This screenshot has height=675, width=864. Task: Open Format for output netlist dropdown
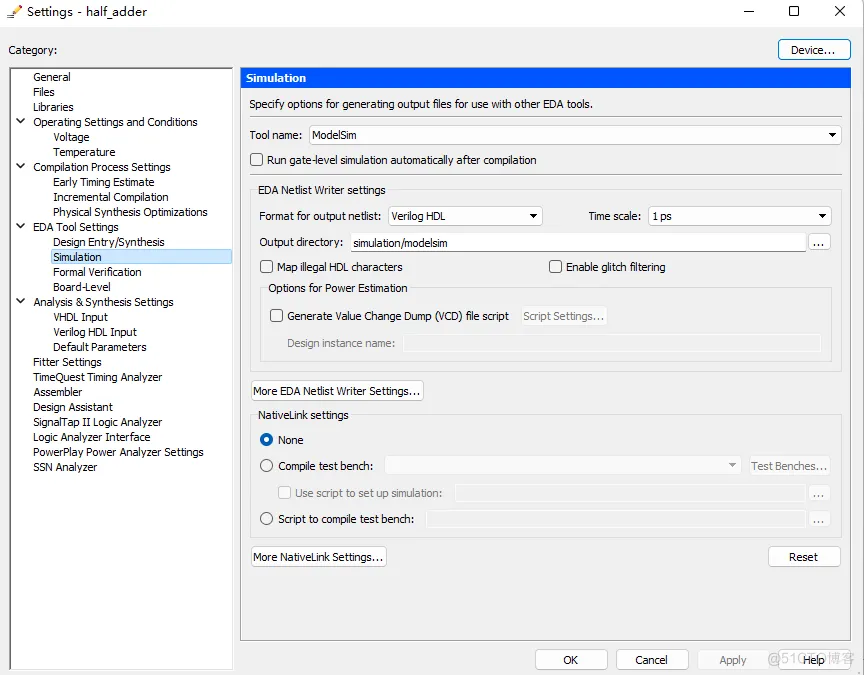pos(465,216)
